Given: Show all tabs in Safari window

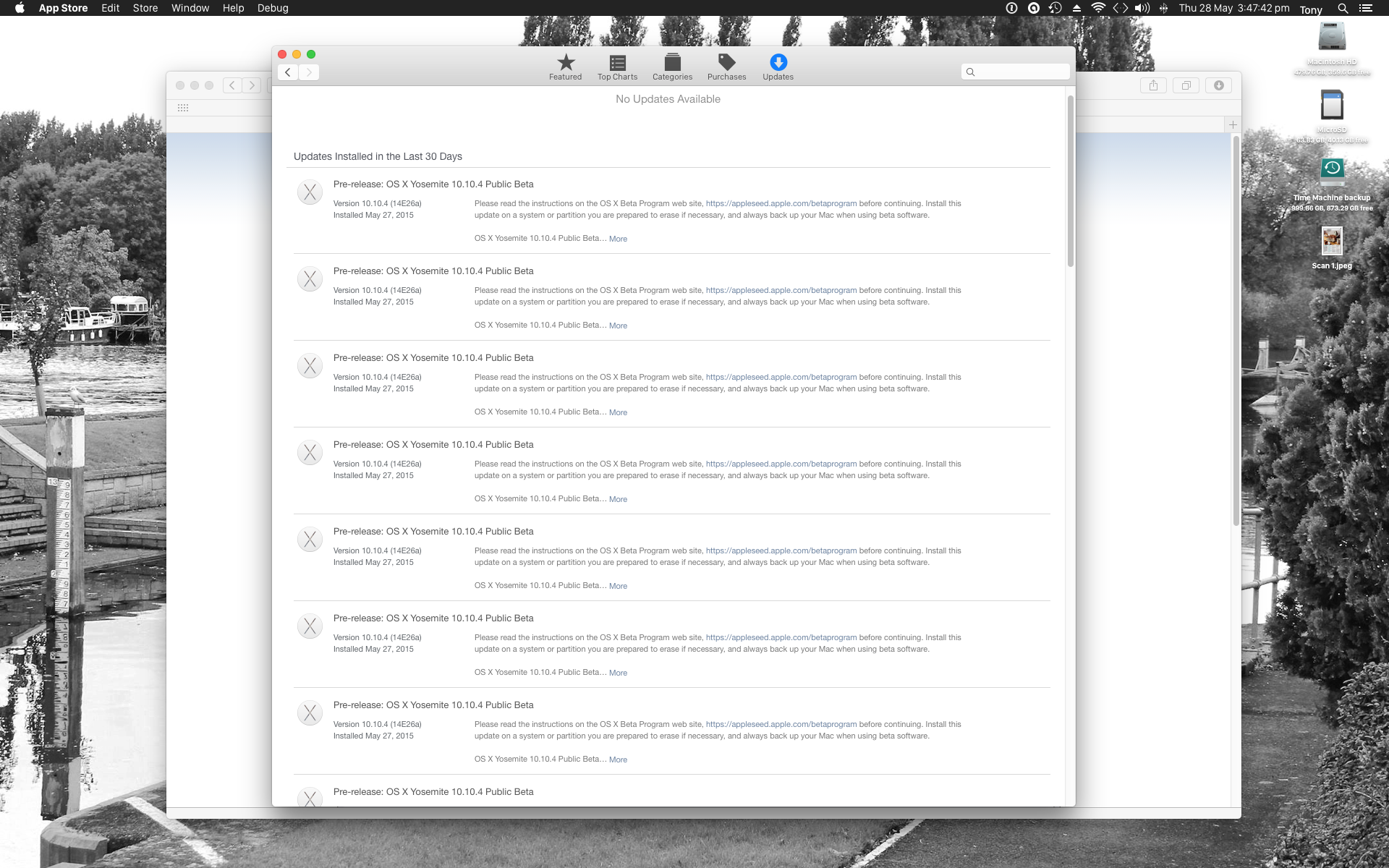Looking at the screenshot, I should pyautogui.click(x=1186, y=85).
